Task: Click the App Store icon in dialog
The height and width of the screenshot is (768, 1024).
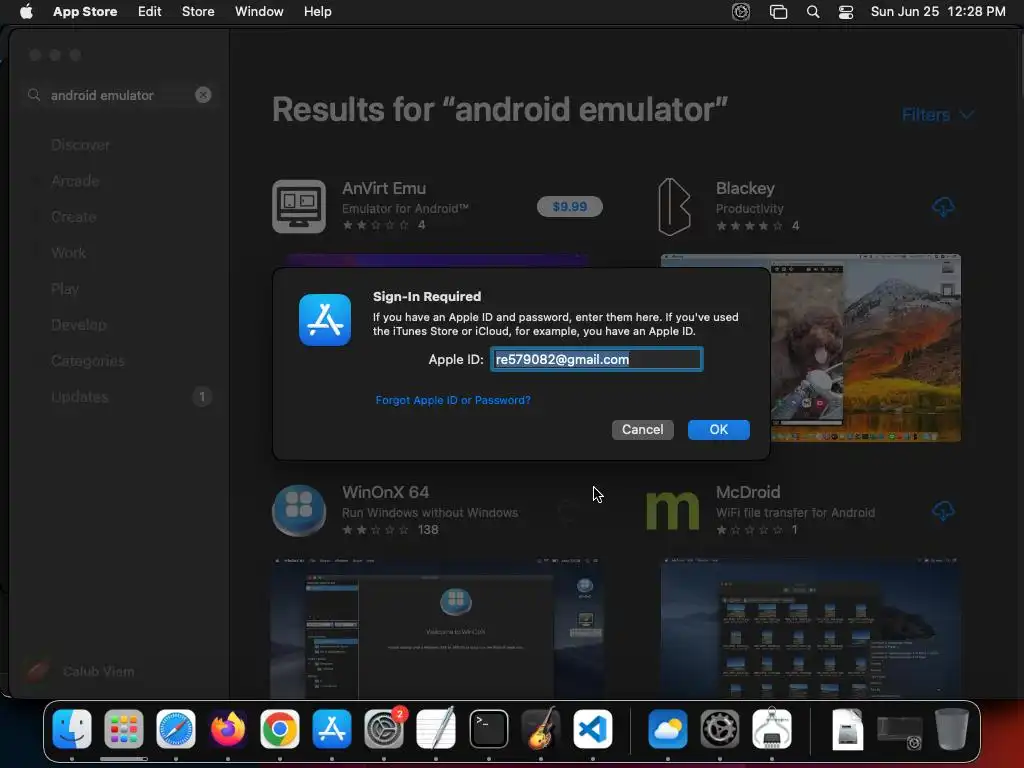Action: click(x=325, y=320)
